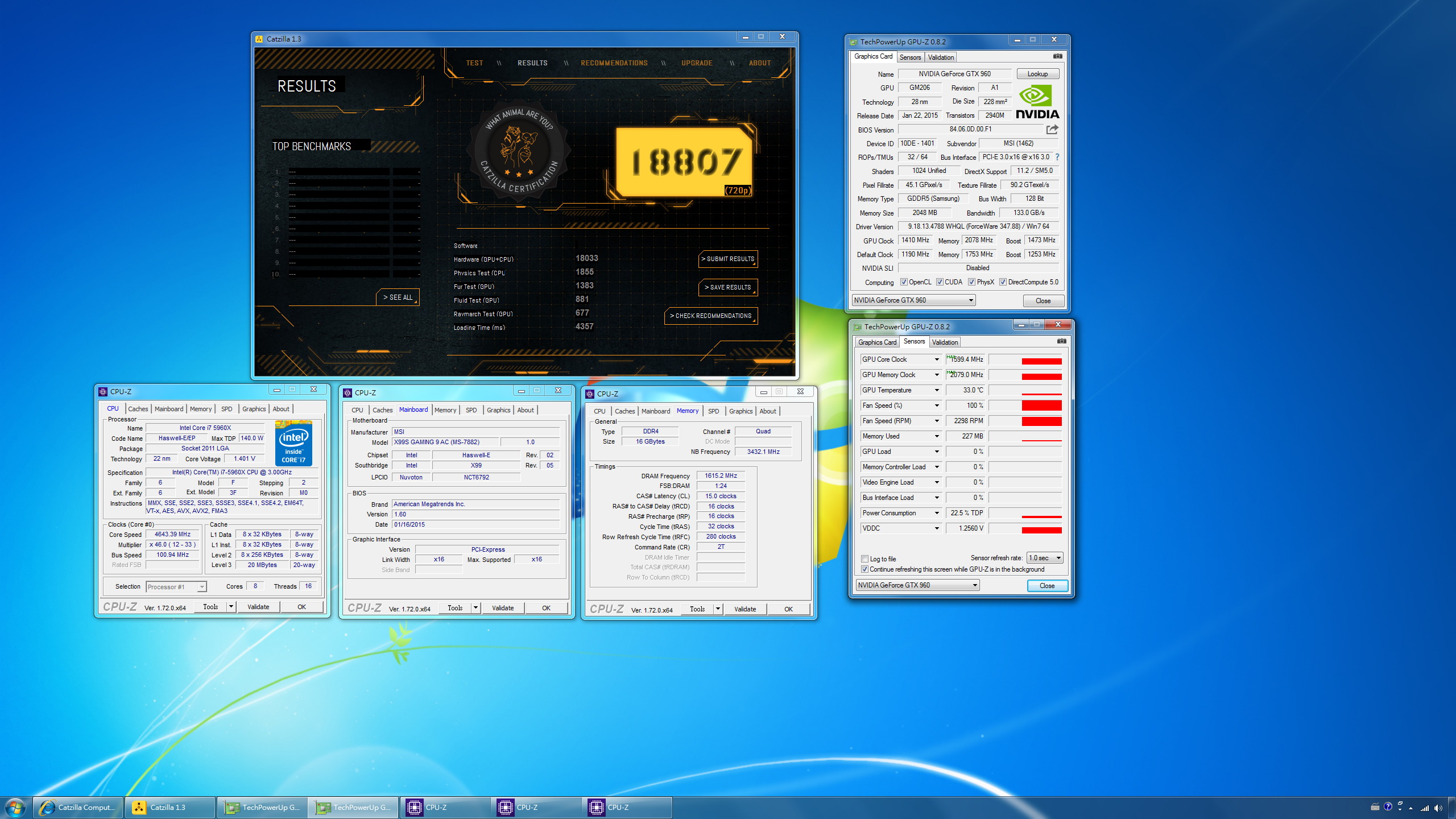Show hidden tray icons arrow

(x=1410, y=808)
